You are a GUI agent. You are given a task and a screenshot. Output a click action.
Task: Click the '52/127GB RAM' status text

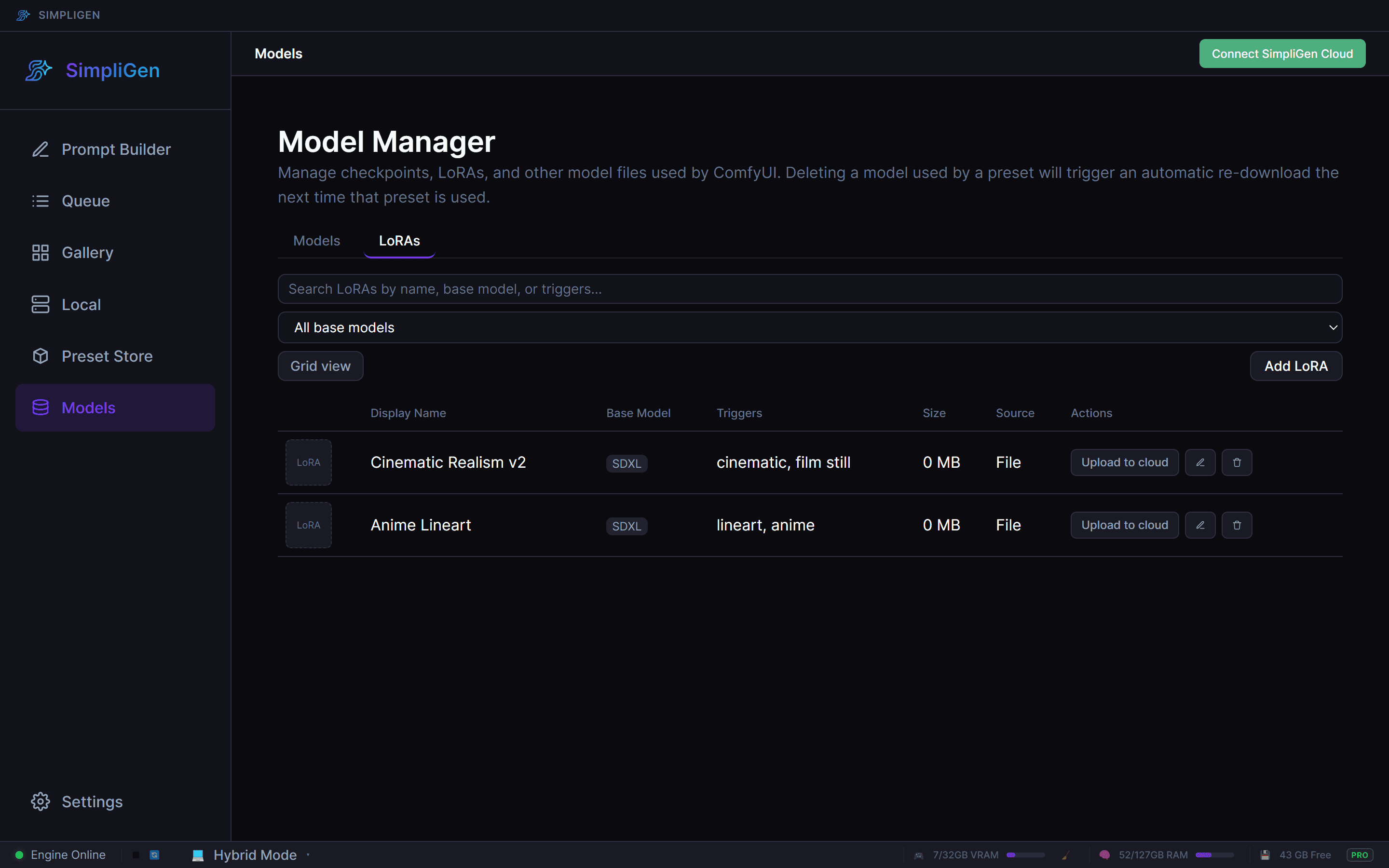pyautogui.click(x=1153, y=855)
